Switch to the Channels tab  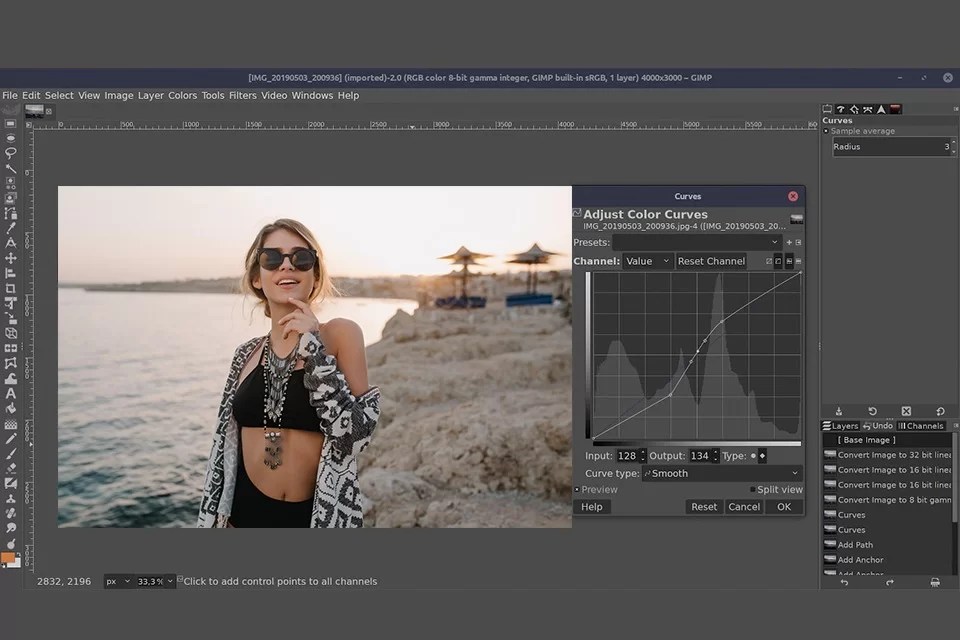[x=921, y=425]
